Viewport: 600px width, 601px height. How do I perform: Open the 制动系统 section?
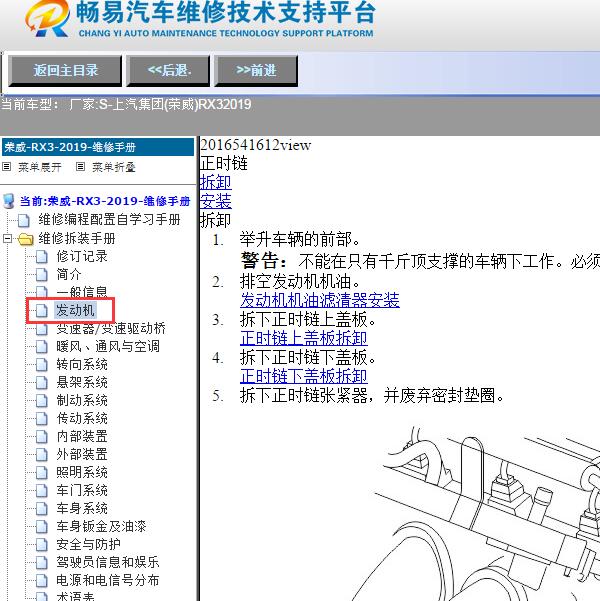(82, 400)
